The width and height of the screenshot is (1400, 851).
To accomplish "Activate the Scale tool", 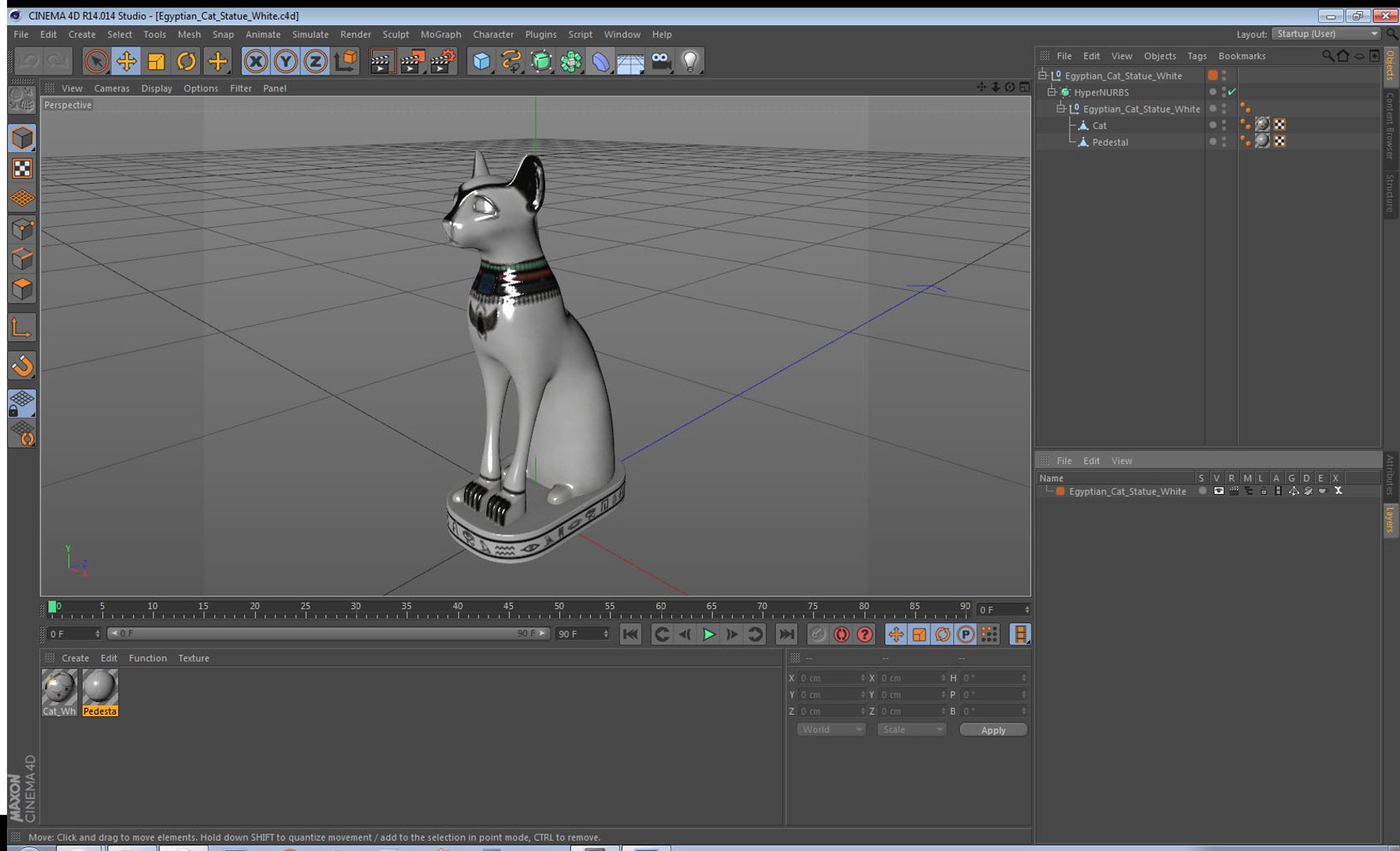I will [x=156, y=61].
